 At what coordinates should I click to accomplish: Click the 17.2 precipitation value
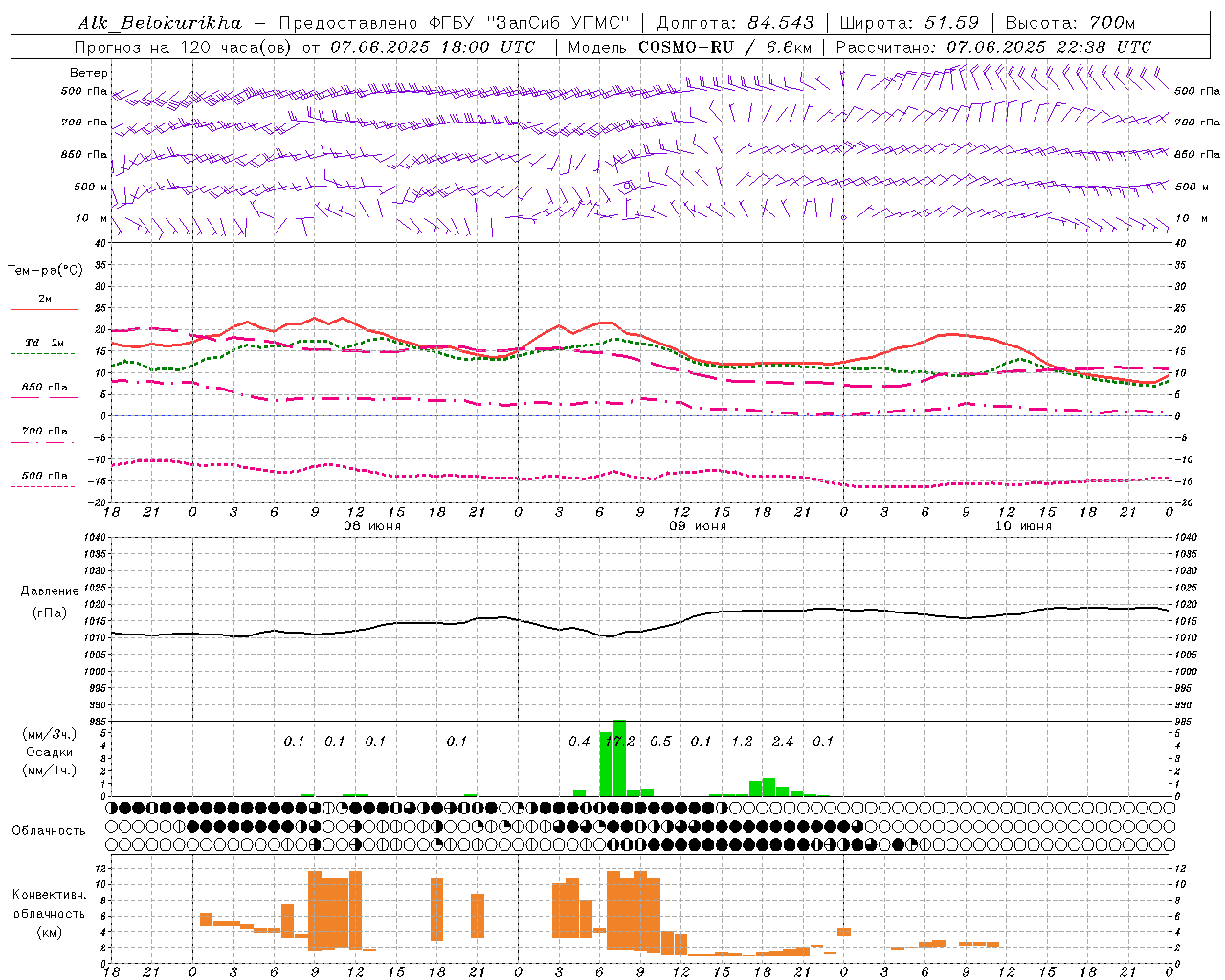[620, 742]
